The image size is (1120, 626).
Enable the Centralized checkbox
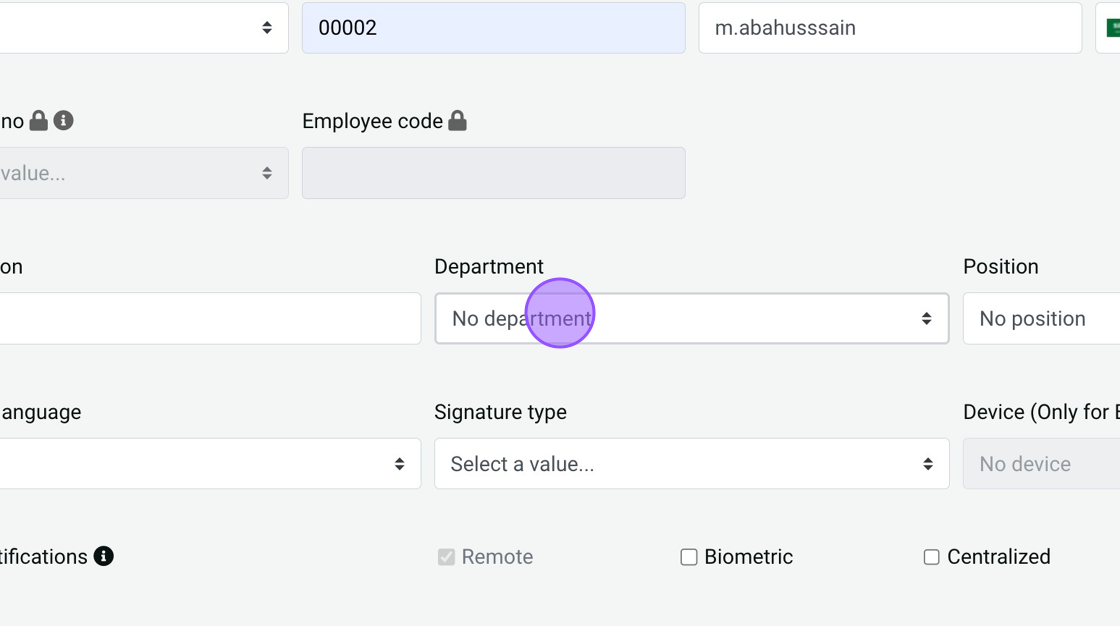point(931,557)
